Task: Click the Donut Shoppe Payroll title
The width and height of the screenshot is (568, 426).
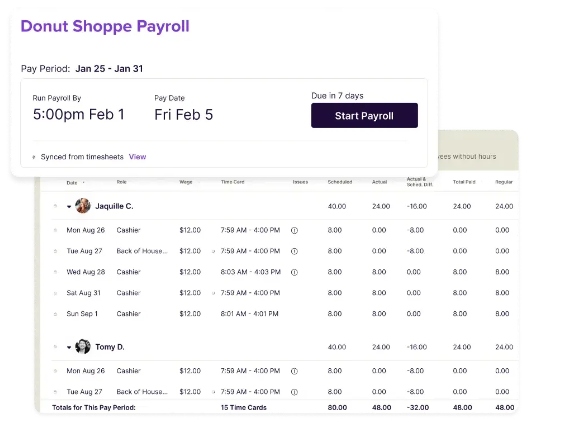Action: coord(105,26)
